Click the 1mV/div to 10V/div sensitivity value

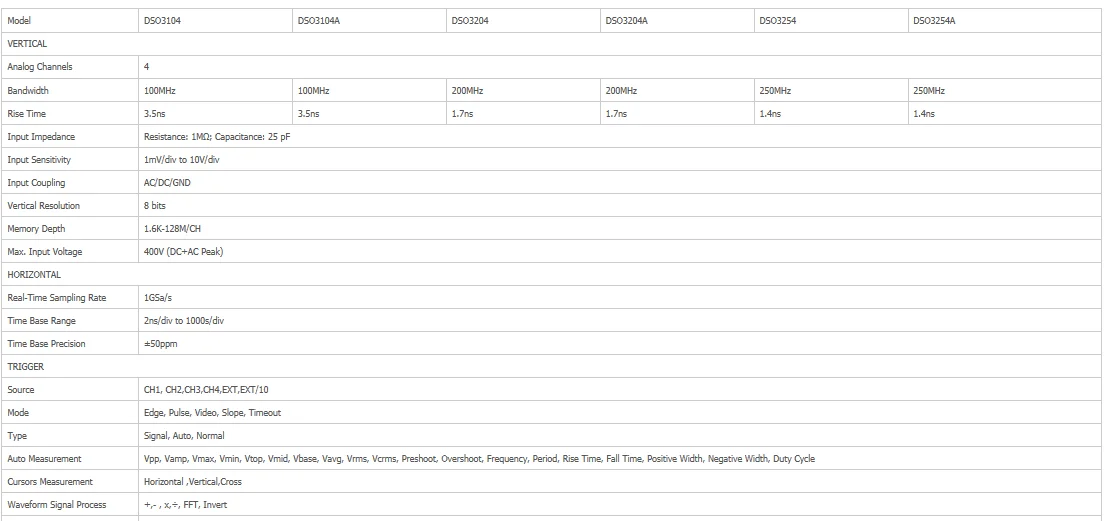click(x=181, y=159)
